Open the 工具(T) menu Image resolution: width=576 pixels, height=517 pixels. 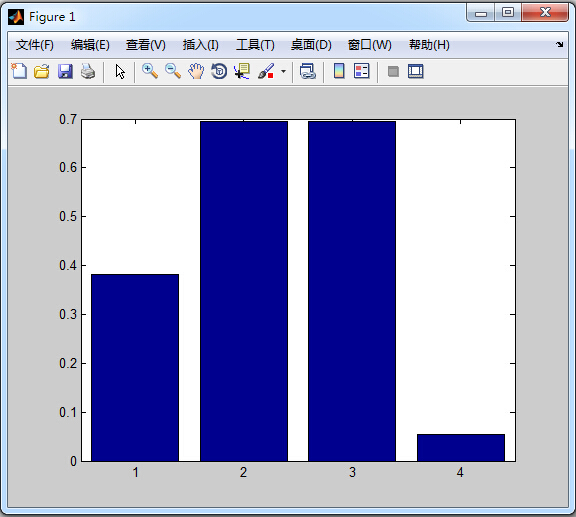[x=255, y=45]
